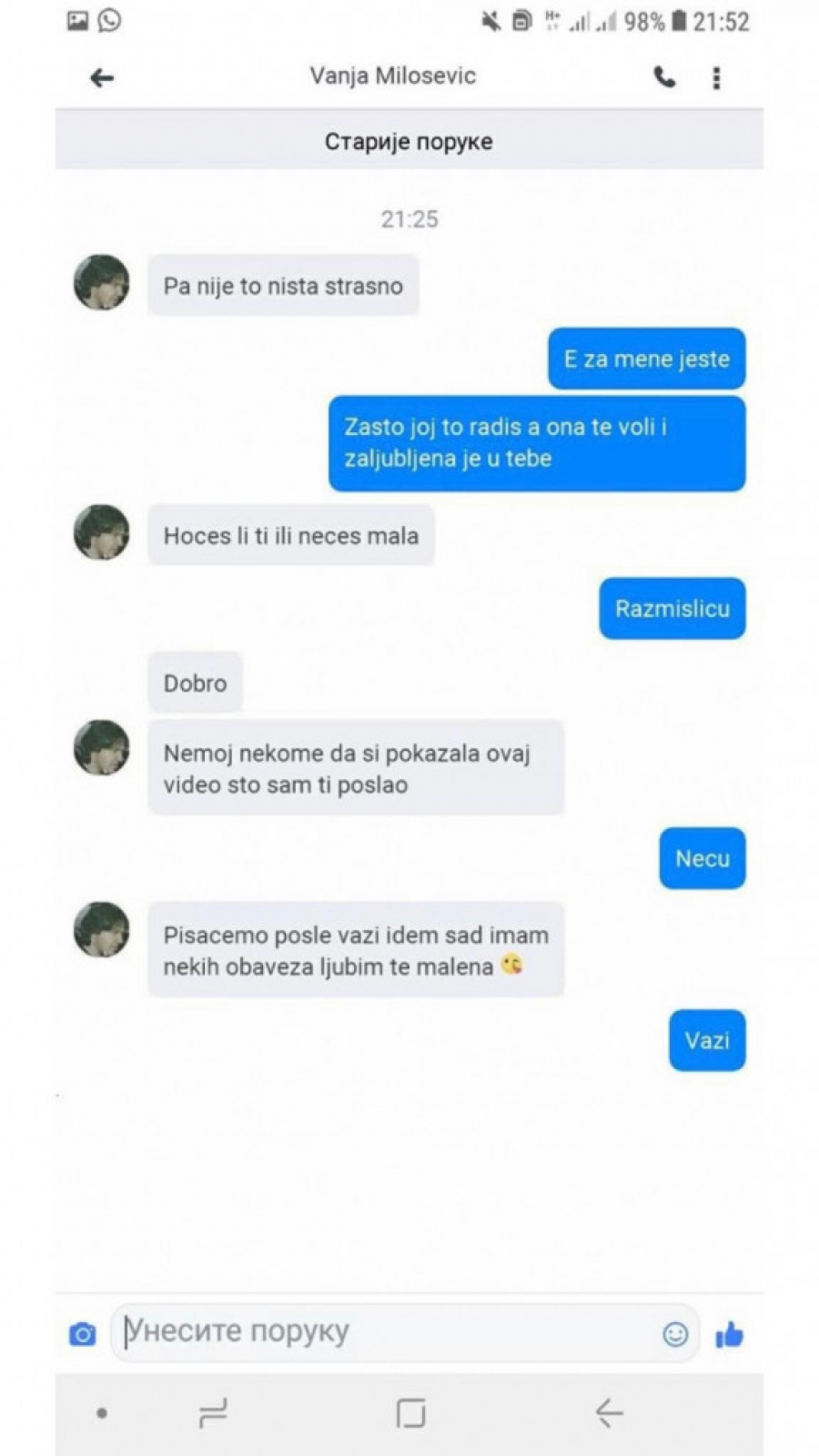Focus the Унесите поруку text field
Viewport: 819px width, 1456px height.
(x=391, y=1332)
